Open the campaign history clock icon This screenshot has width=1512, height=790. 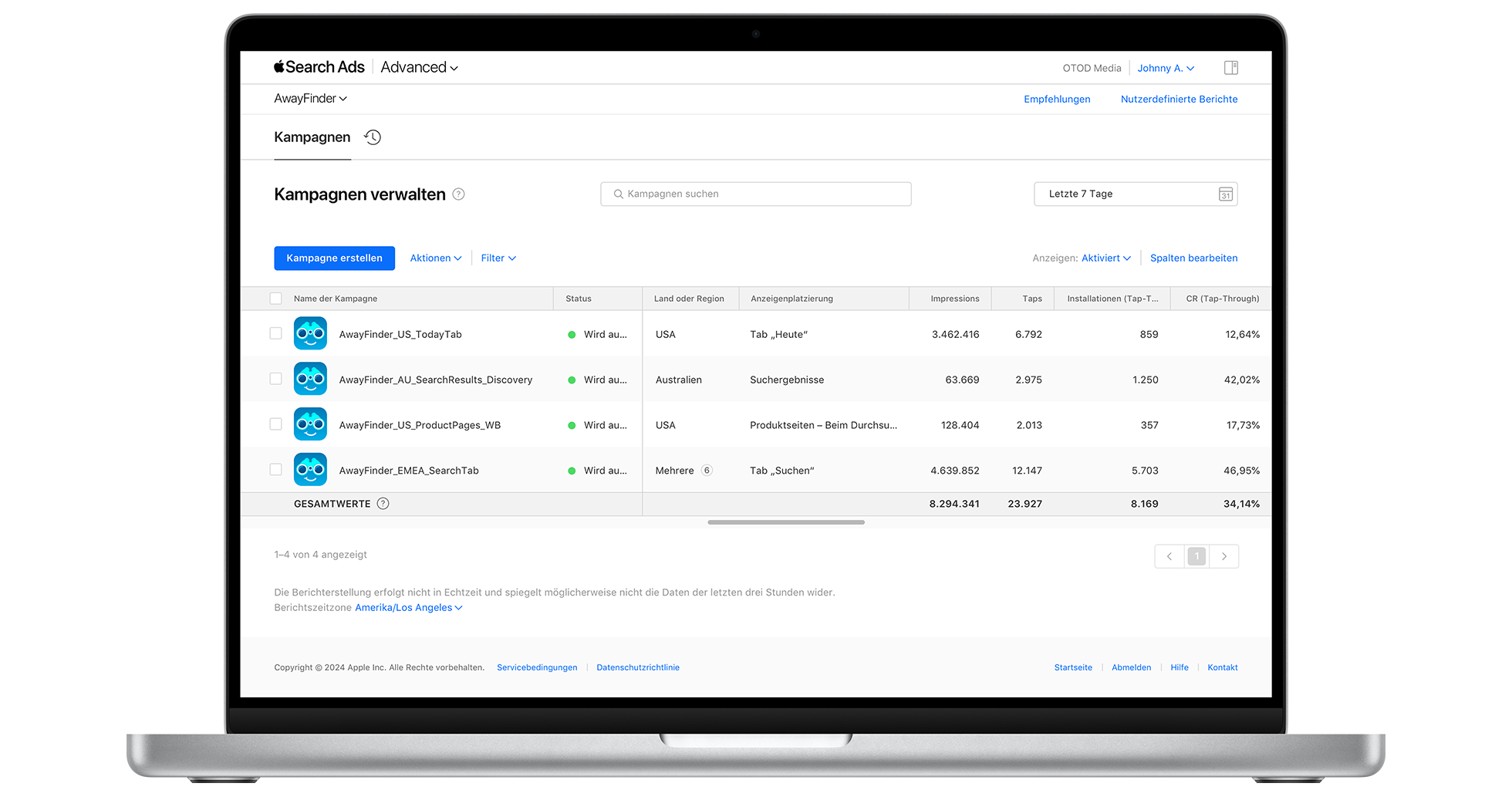coord(373,137)
